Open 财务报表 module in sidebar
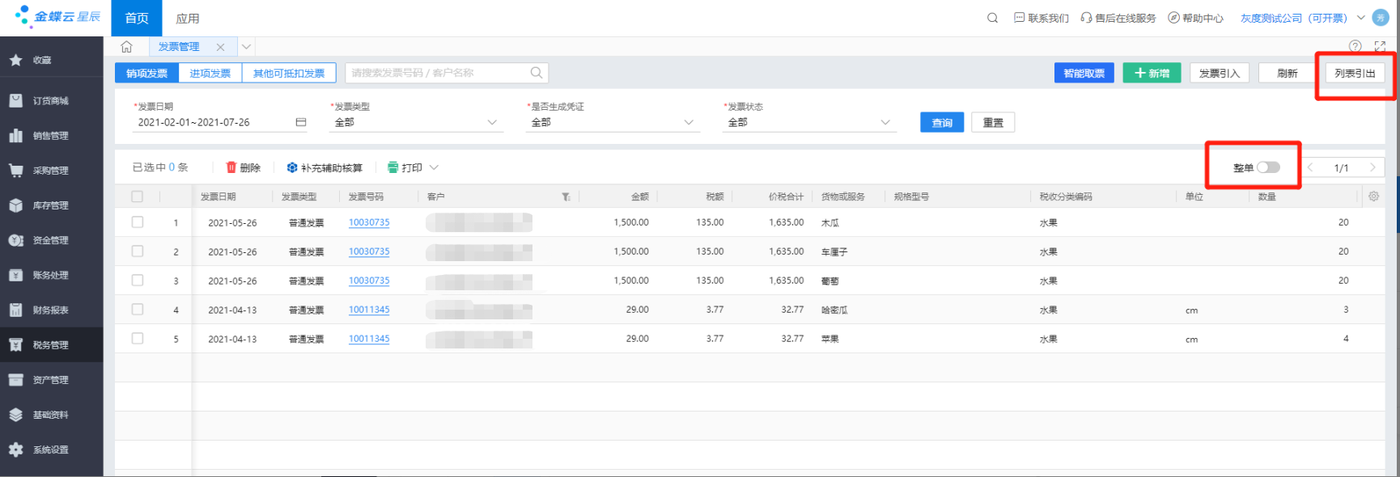This screenshot has width=1400, height=477. (51, 310)
